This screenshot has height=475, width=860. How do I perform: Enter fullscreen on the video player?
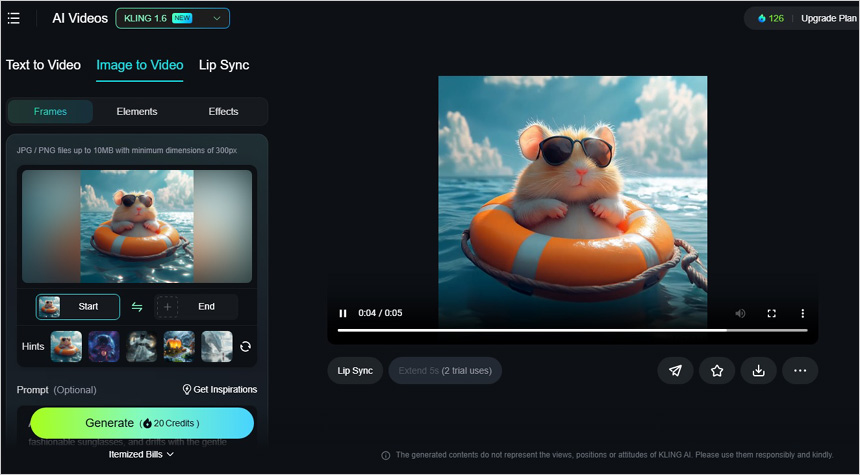[x=771, y=313]
